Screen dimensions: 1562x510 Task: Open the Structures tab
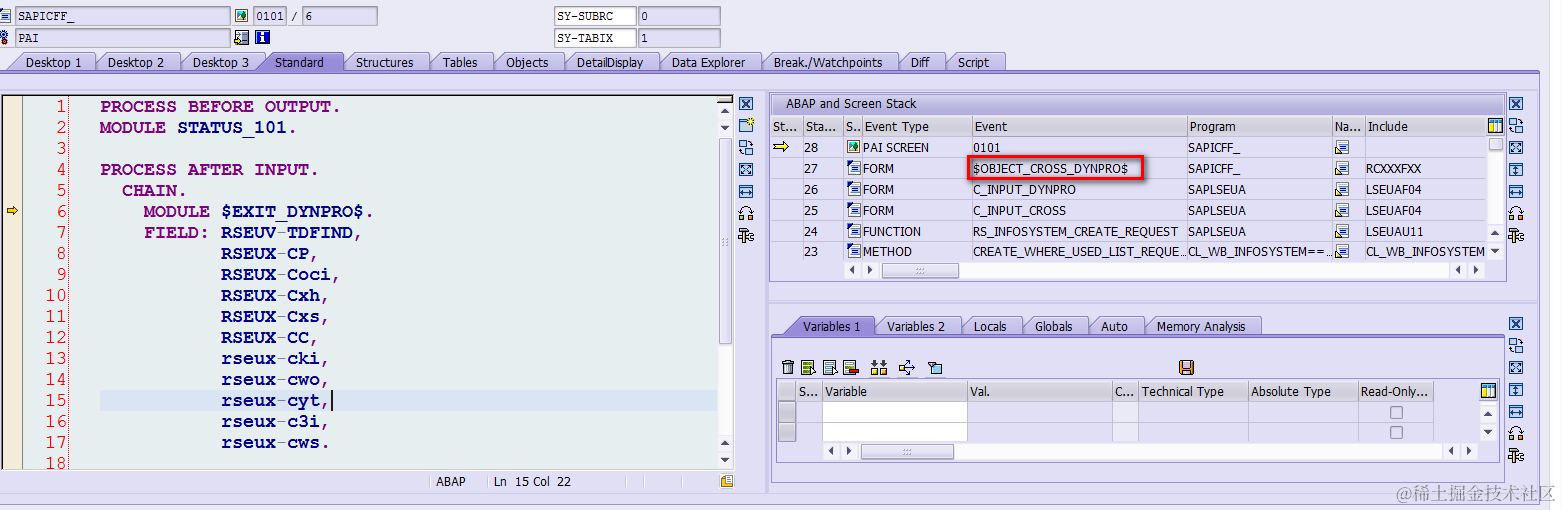click(385, 62)
